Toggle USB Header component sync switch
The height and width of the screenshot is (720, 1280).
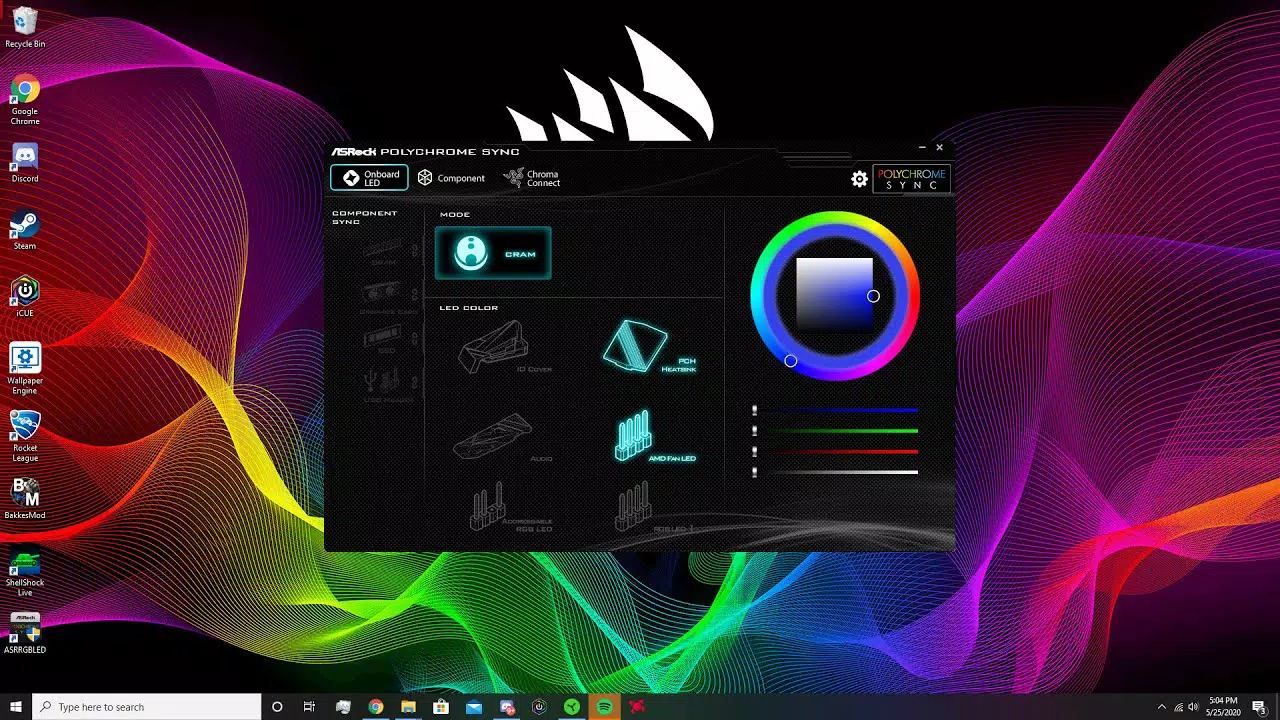pyautogui.click(x=415, y=380)
